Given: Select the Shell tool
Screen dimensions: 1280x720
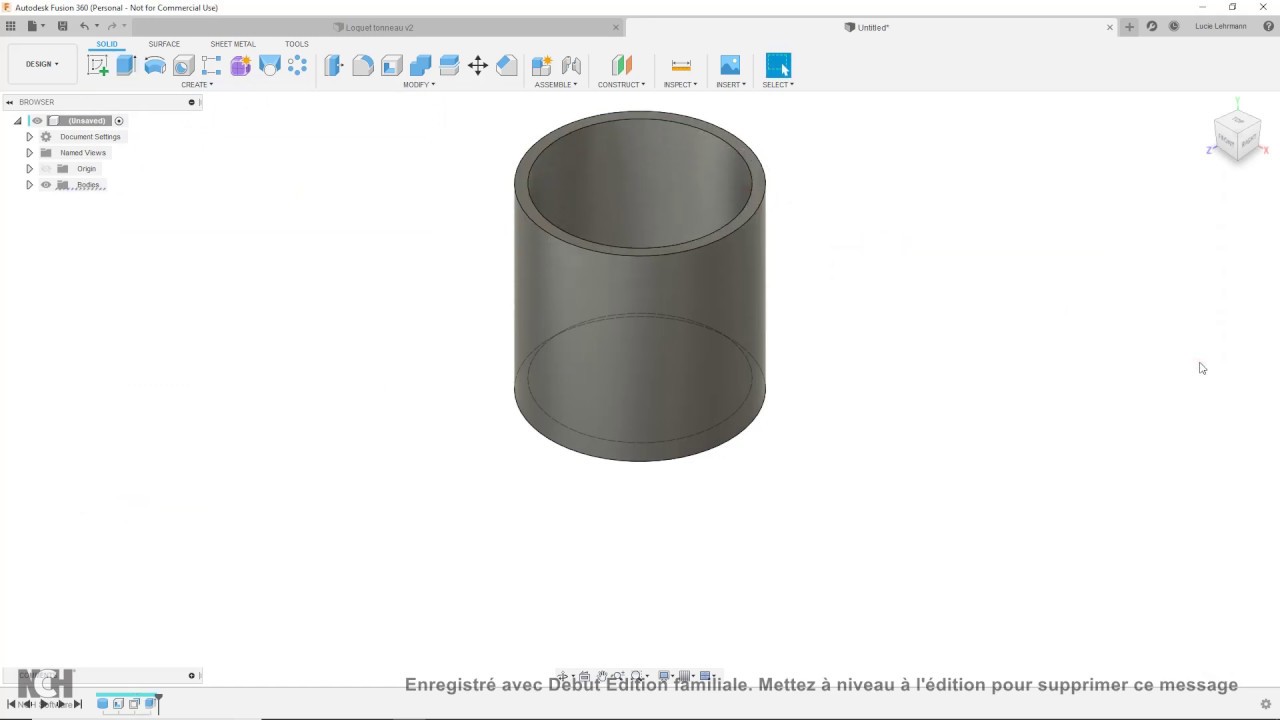Looking at the screenshot, I should point(391,66).
